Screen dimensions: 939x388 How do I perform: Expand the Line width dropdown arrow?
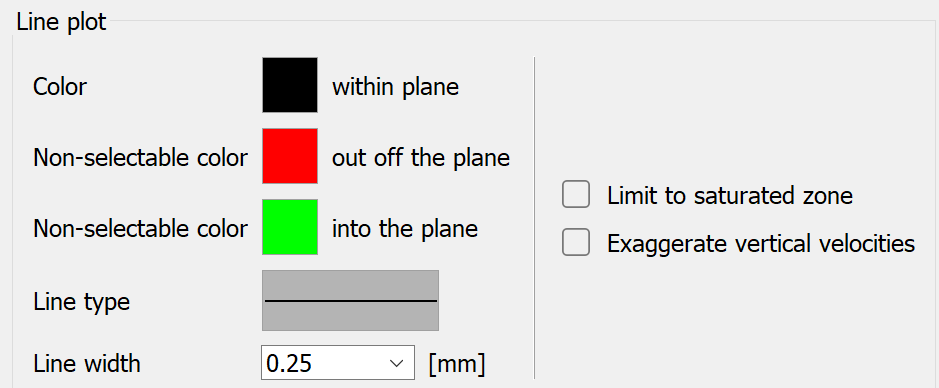(x=396, y=363)
